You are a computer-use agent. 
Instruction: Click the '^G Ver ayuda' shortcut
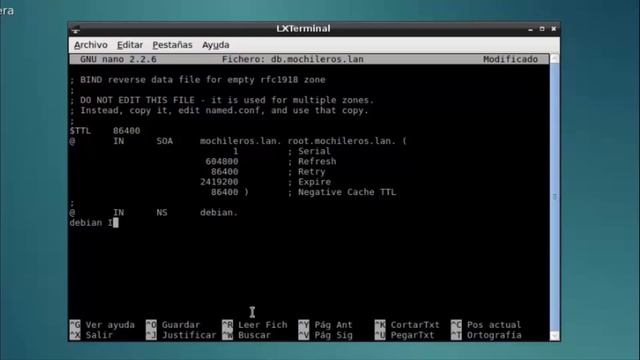(x=102, y=325)
